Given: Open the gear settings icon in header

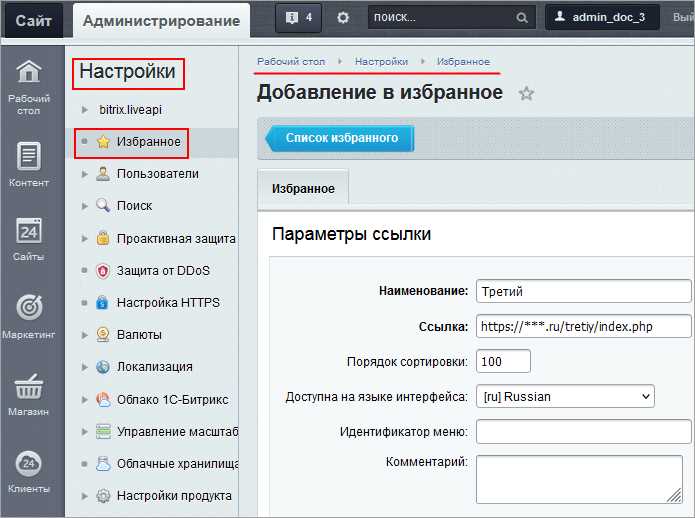Looking at the screenshot, I should [343, 18].
